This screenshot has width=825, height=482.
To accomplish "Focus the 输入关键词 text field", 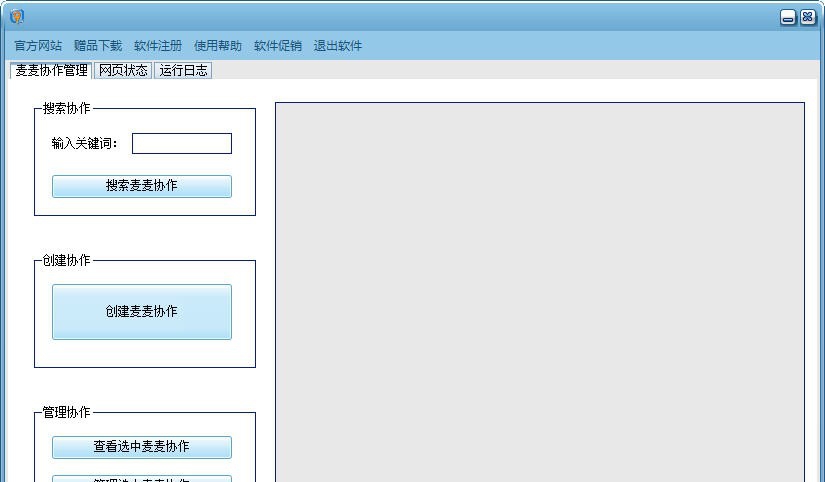I will tap(182, 144).
